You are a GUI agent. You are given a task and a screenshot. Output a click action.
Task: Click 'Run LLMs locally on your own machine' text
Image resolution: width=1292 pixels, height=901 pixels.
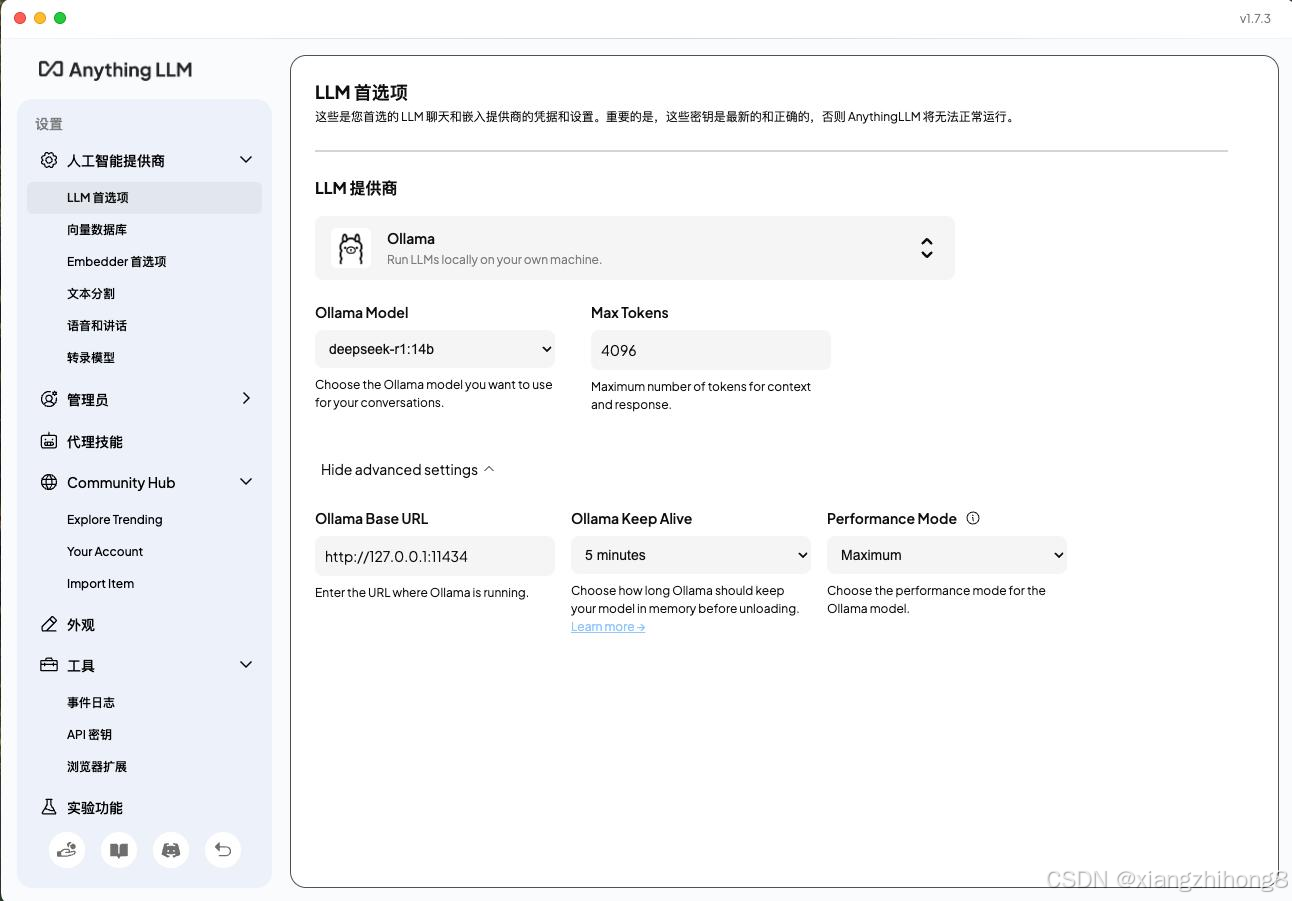pyautogui.click(x=494, y=260)
